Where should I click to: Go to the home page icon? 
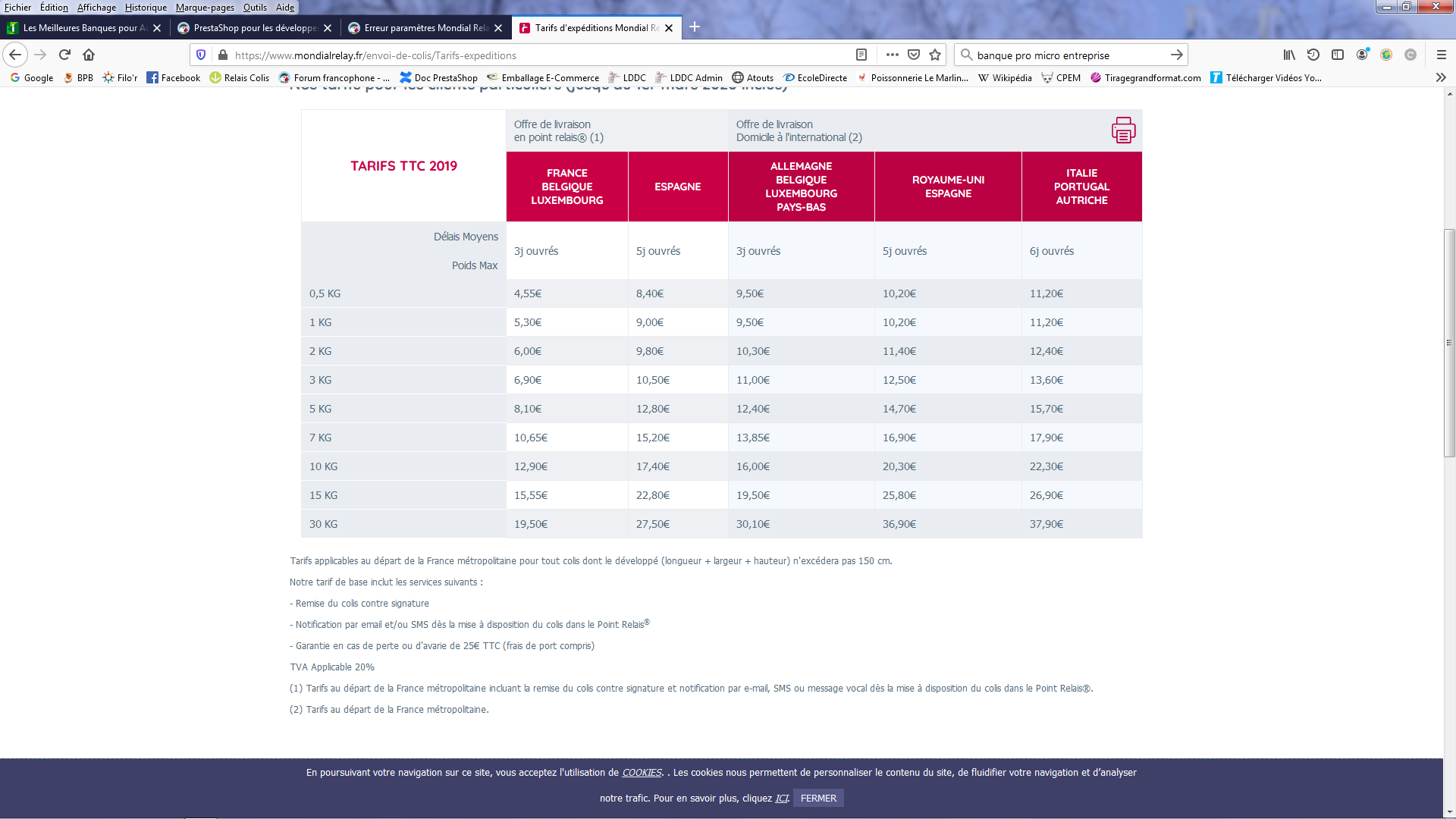click(x=89, y=55)
